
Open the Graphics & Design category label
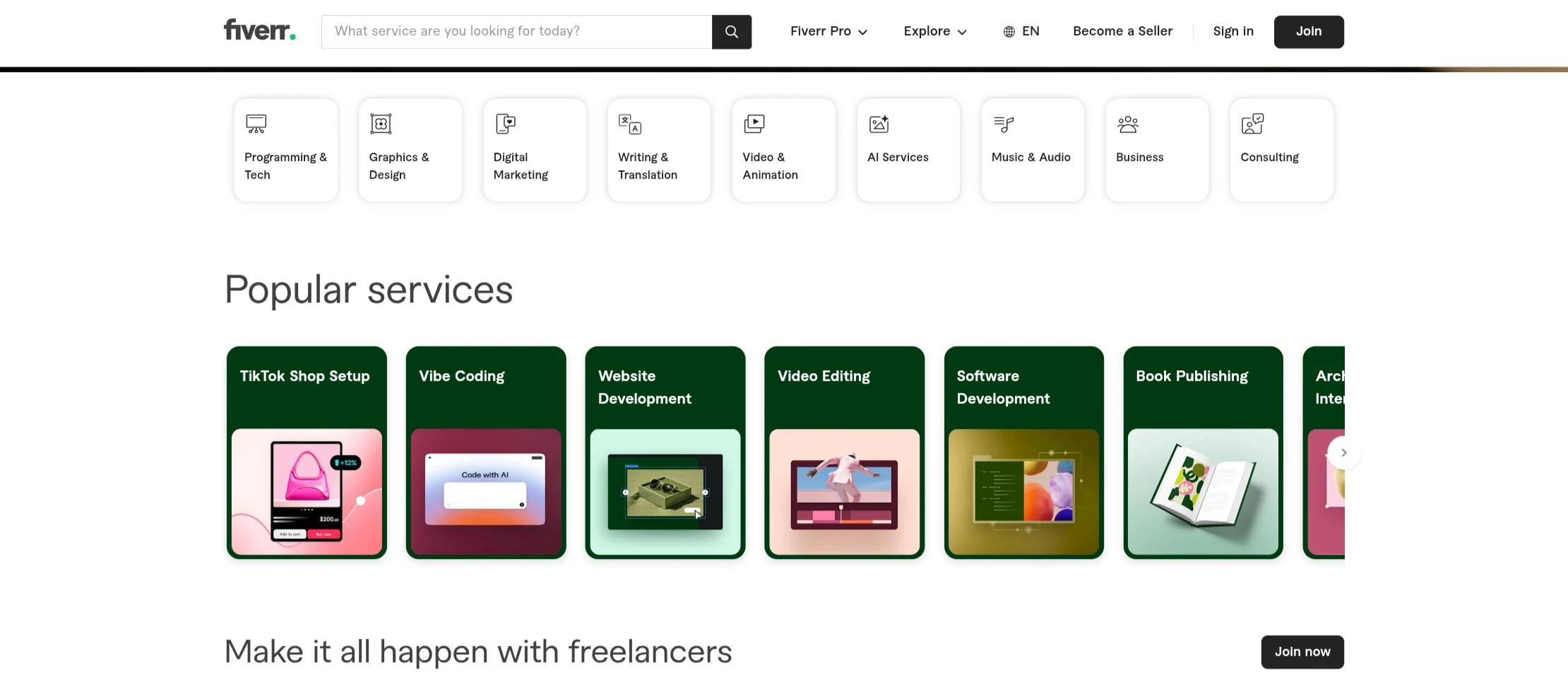coord(399,165)
